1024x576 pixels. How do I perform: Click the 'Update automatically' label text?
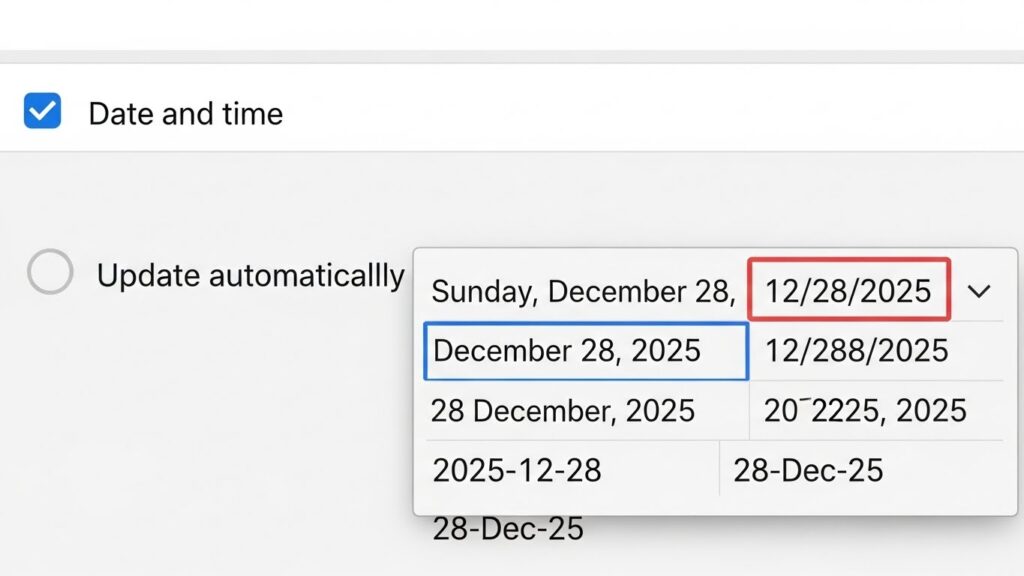pyautogui.click(x=250, y=275)
